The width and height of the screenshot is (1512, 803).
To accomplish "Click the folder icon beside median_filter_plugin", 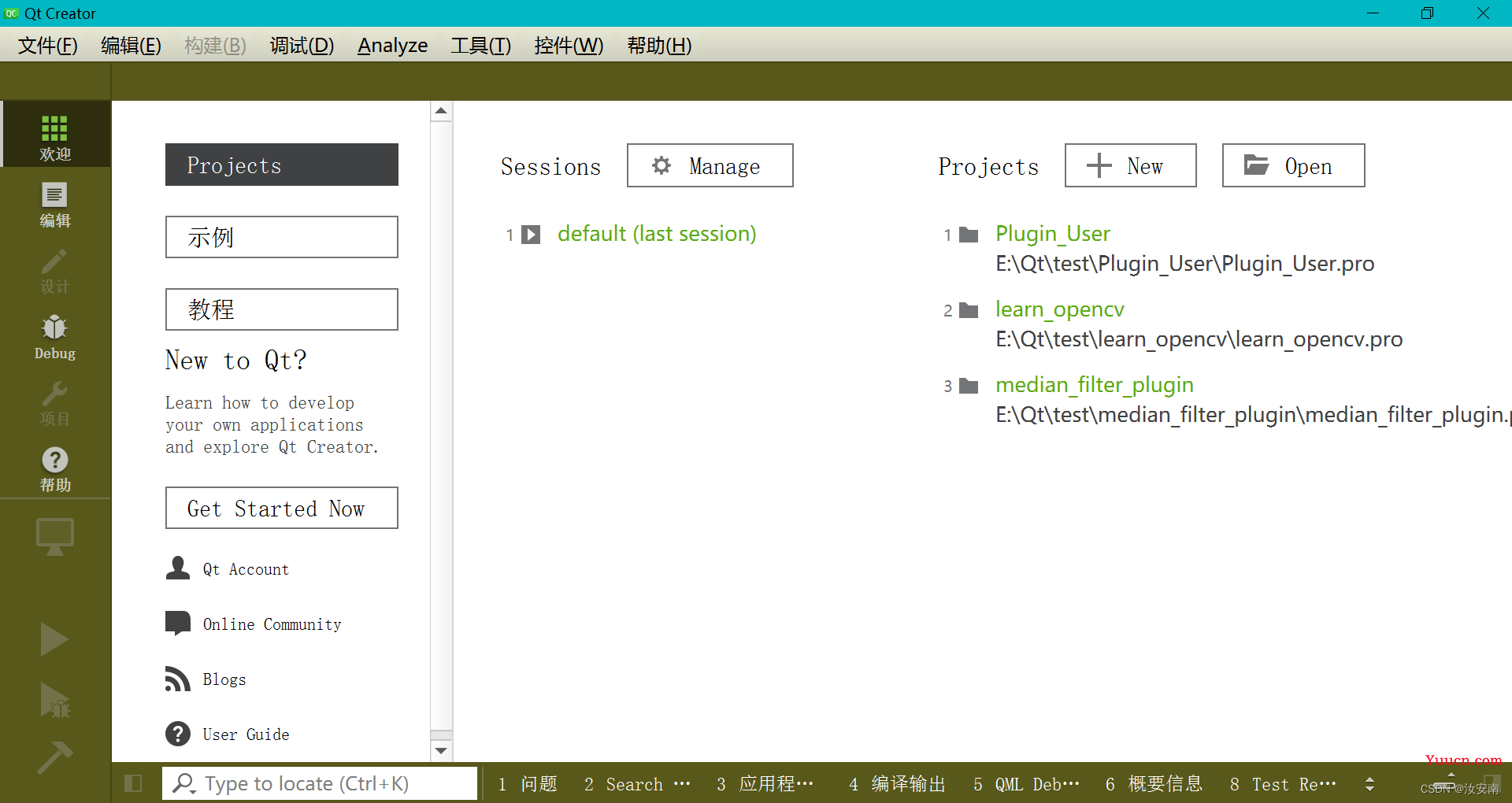I will tap(969, 386).
